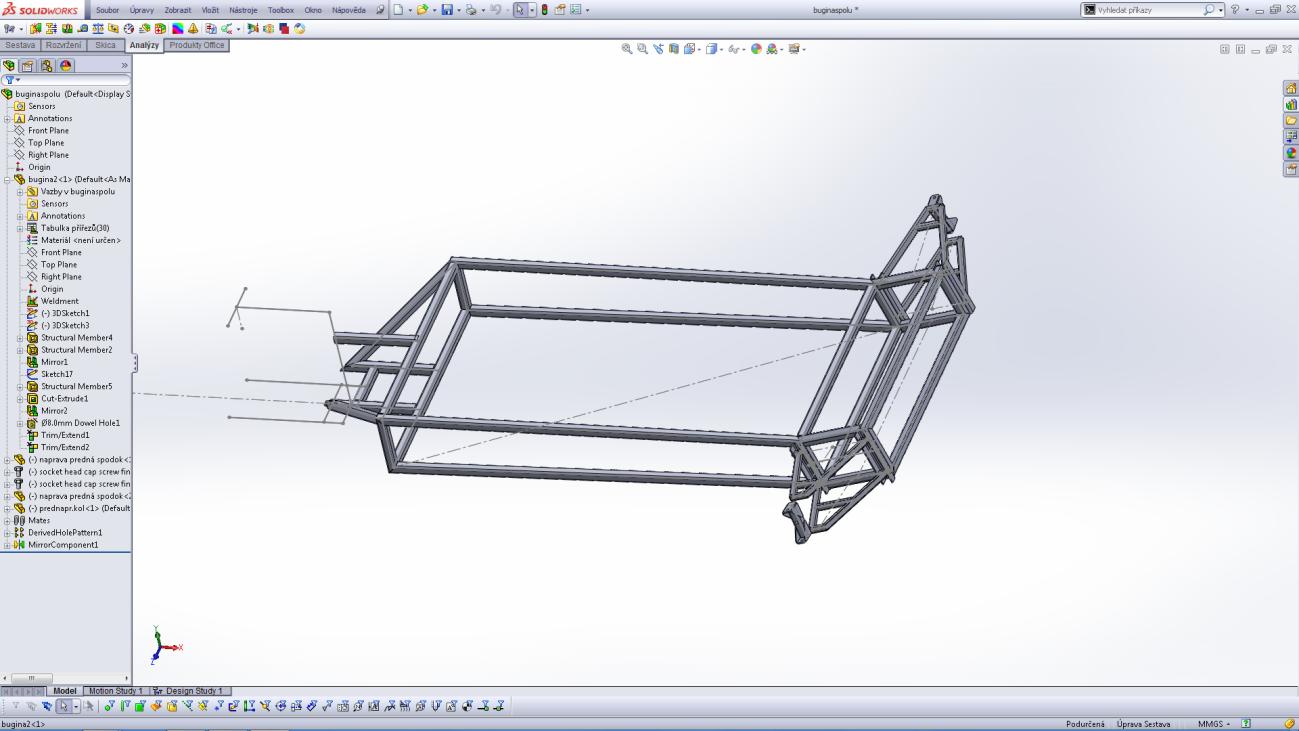Viewport: 1299px width, 731px height.
Task: Open the Design Study 1 tab
Action: pos(194,691)
